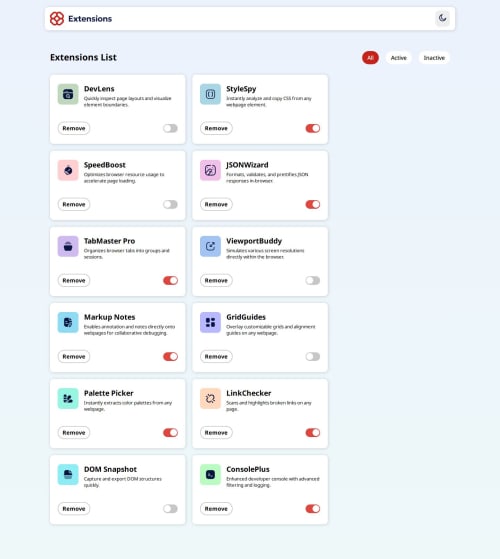The image size is (500, 559).
Task: Remove the ConsolePlus extension
Action: (216, 509)
